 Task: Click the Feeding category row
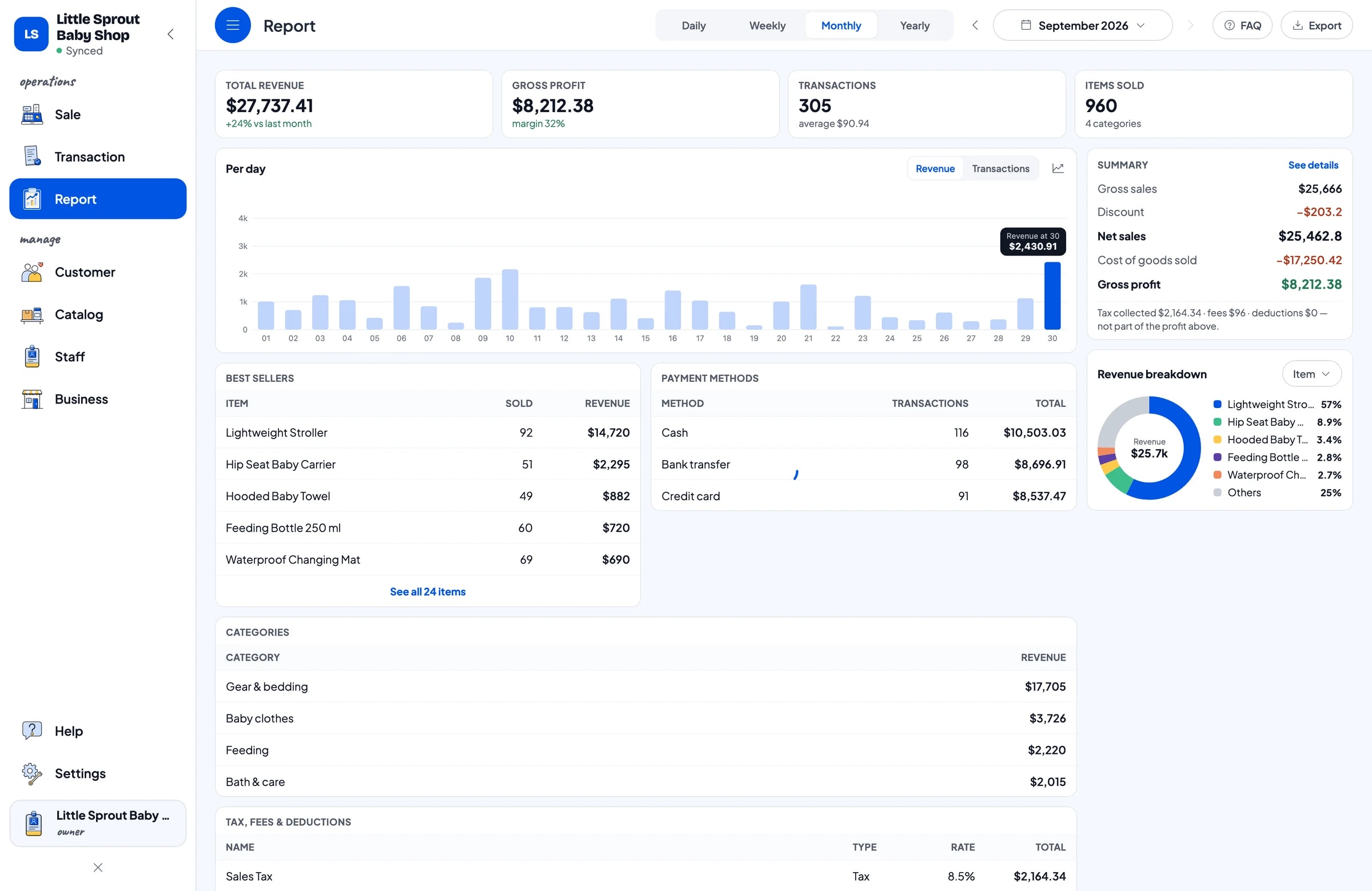point(645,750)
